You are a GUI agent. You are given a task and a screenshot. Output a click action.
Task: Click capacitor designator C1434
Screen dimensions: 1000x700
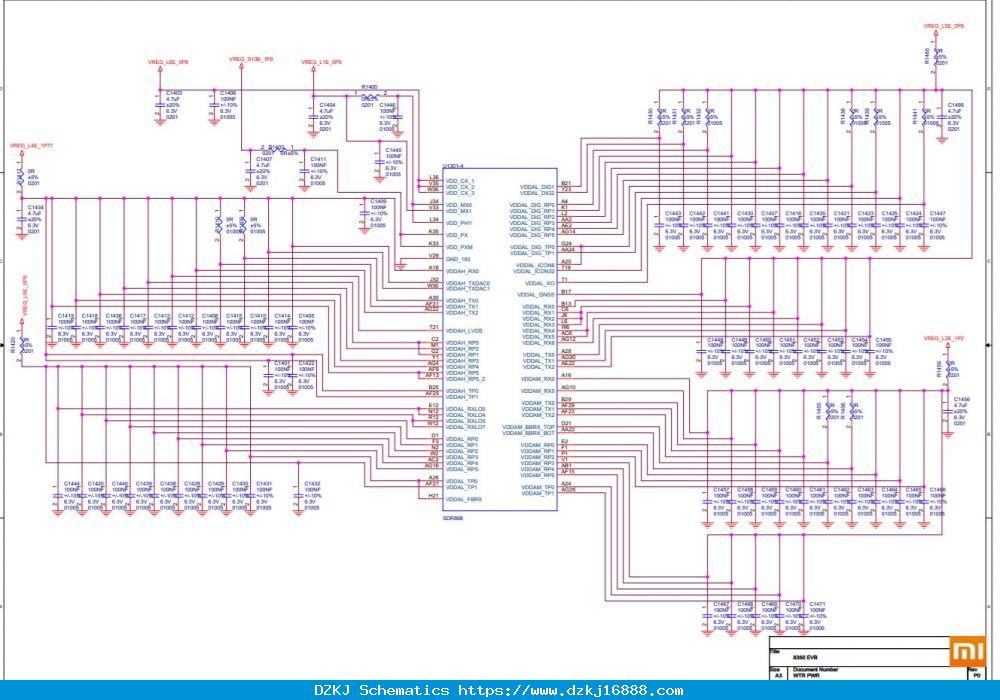click(x=36, y=207)
